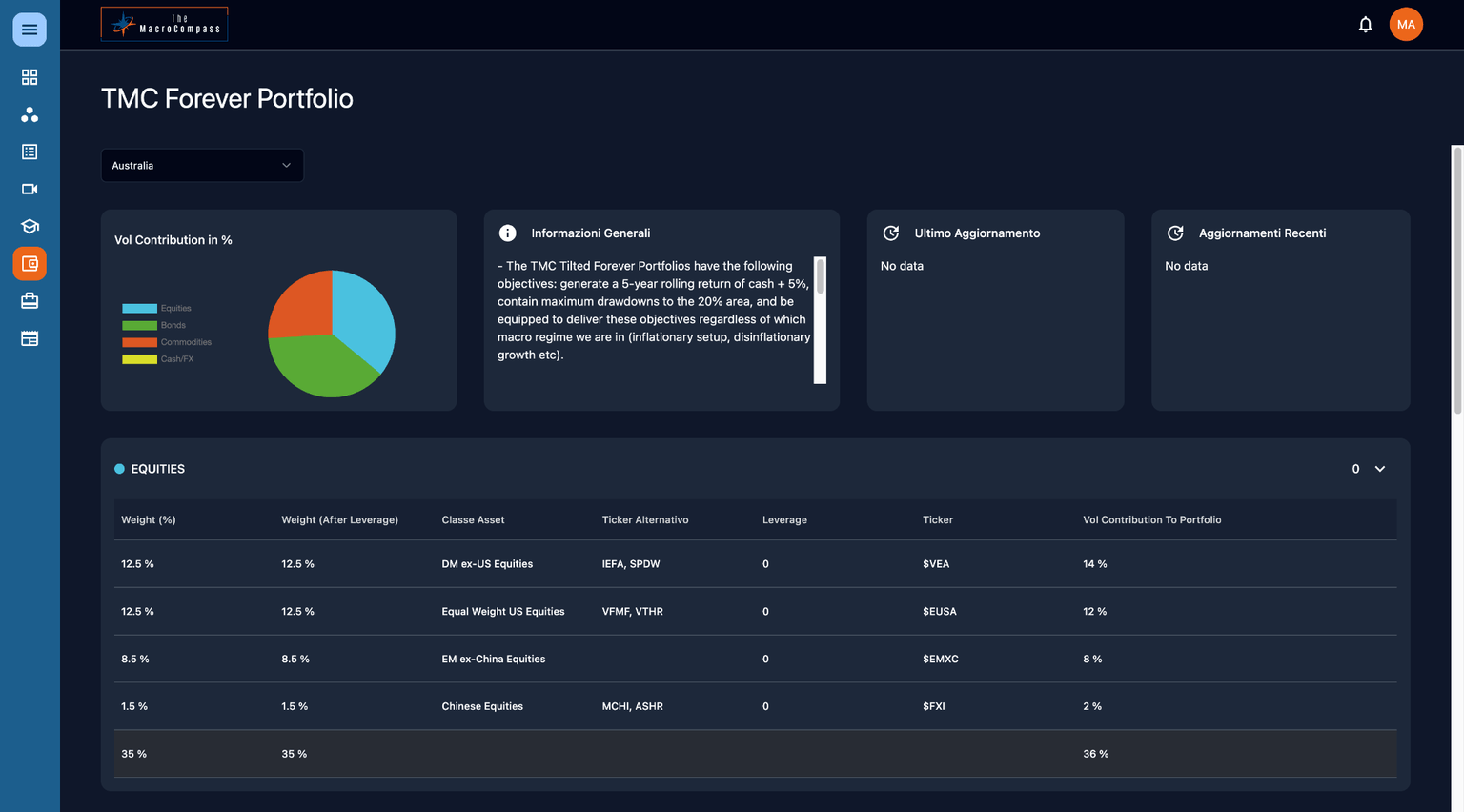
Task: Click the orange Commodities pie slice
Action: [302, 305]
